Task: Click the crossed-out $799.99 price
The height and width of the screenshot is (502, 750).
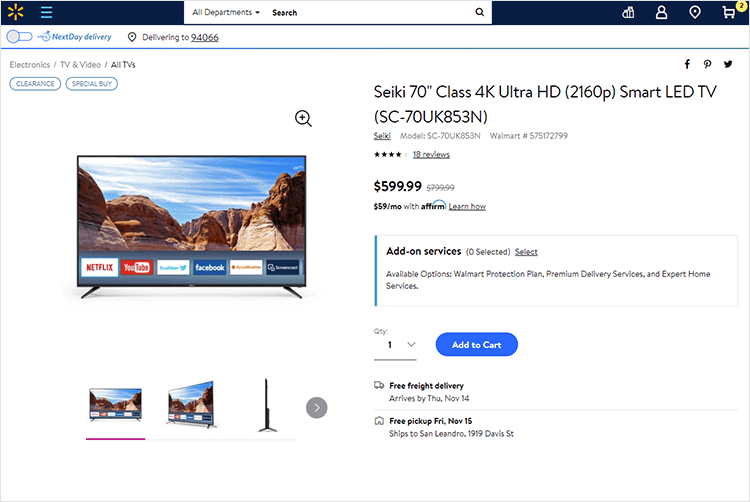Action: tap(441, 188)
